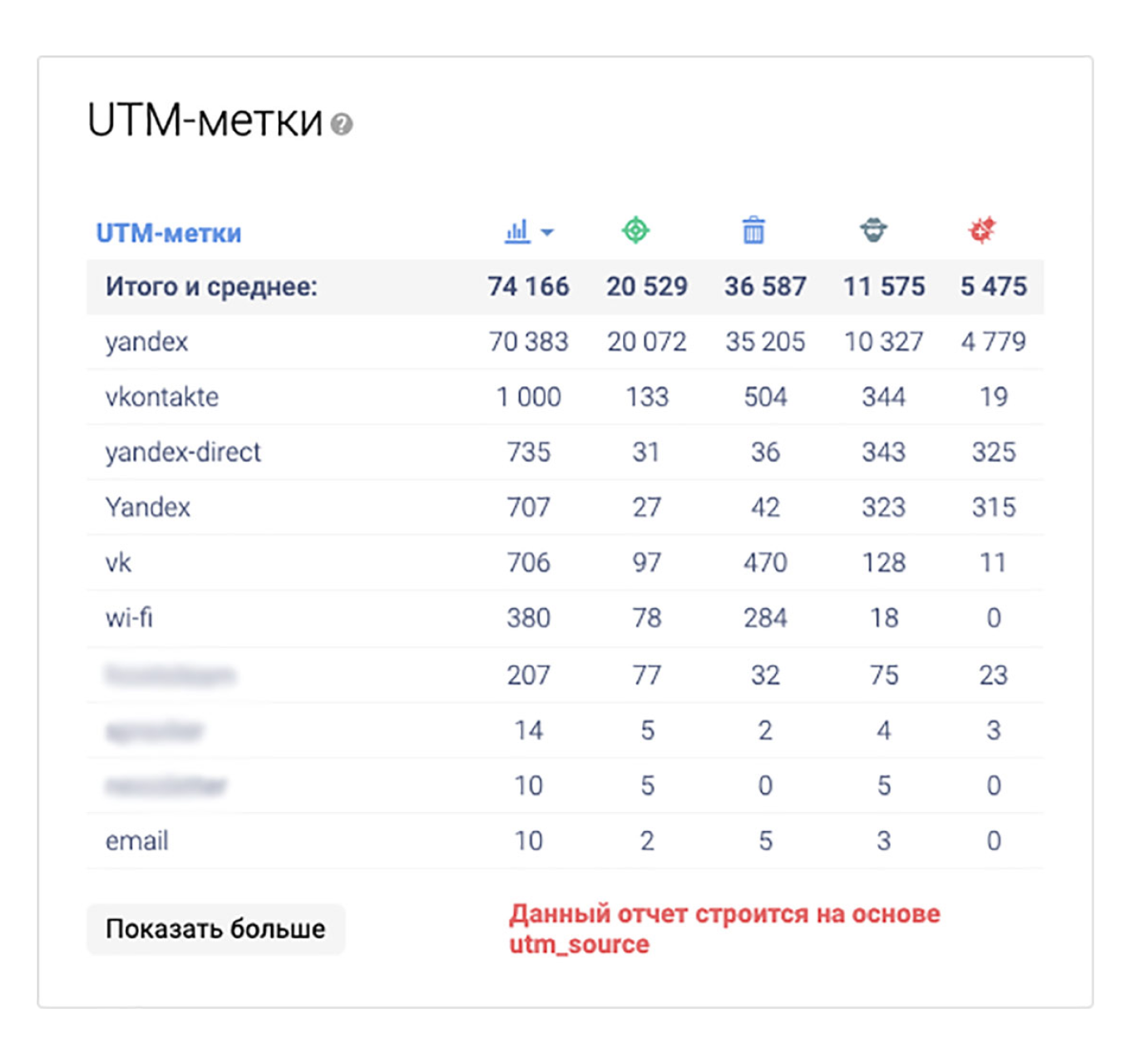
Task: Click the 70 383 visits value for yandex
Action: 528,341
